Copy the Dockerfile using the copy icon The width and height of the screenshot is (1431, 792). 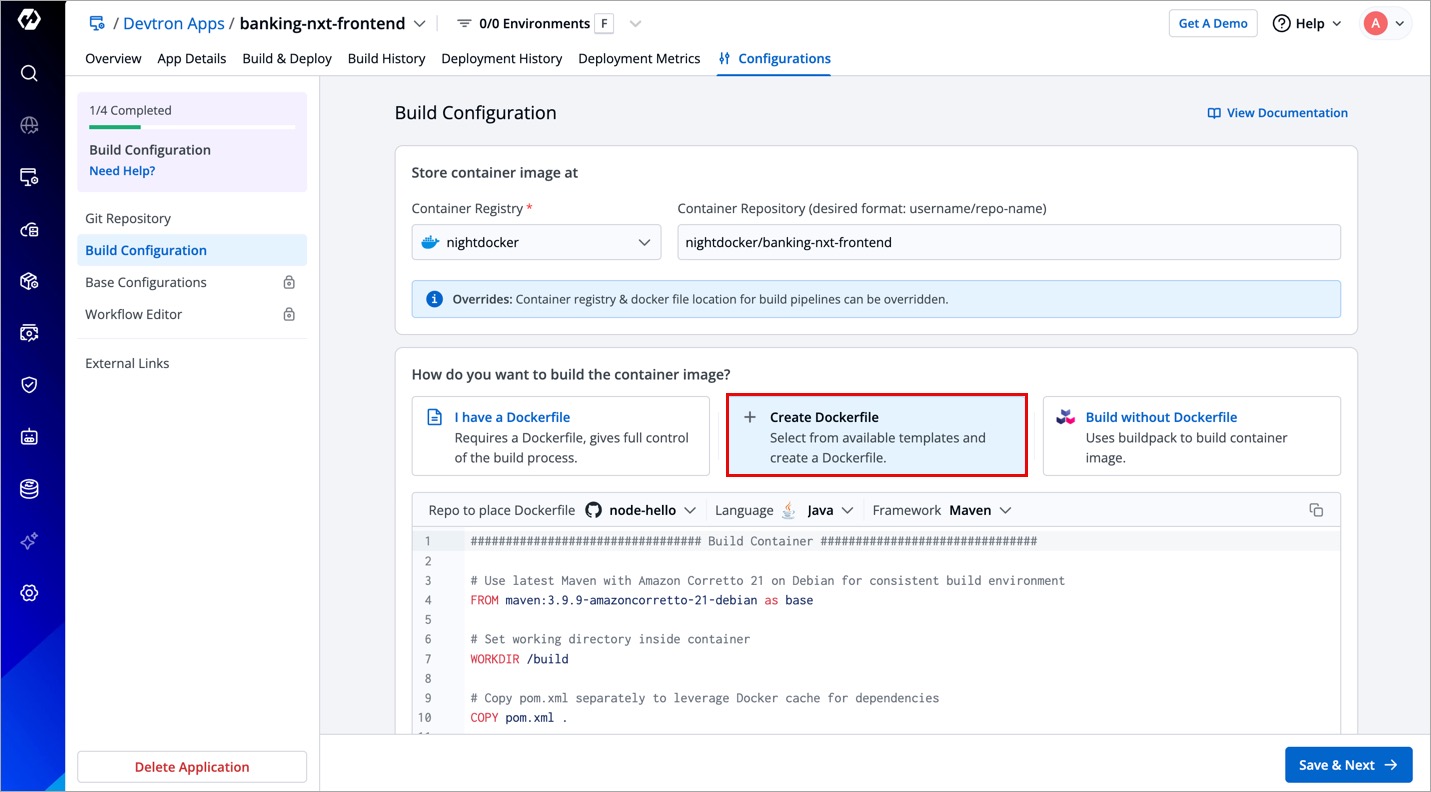[1316, 510]
